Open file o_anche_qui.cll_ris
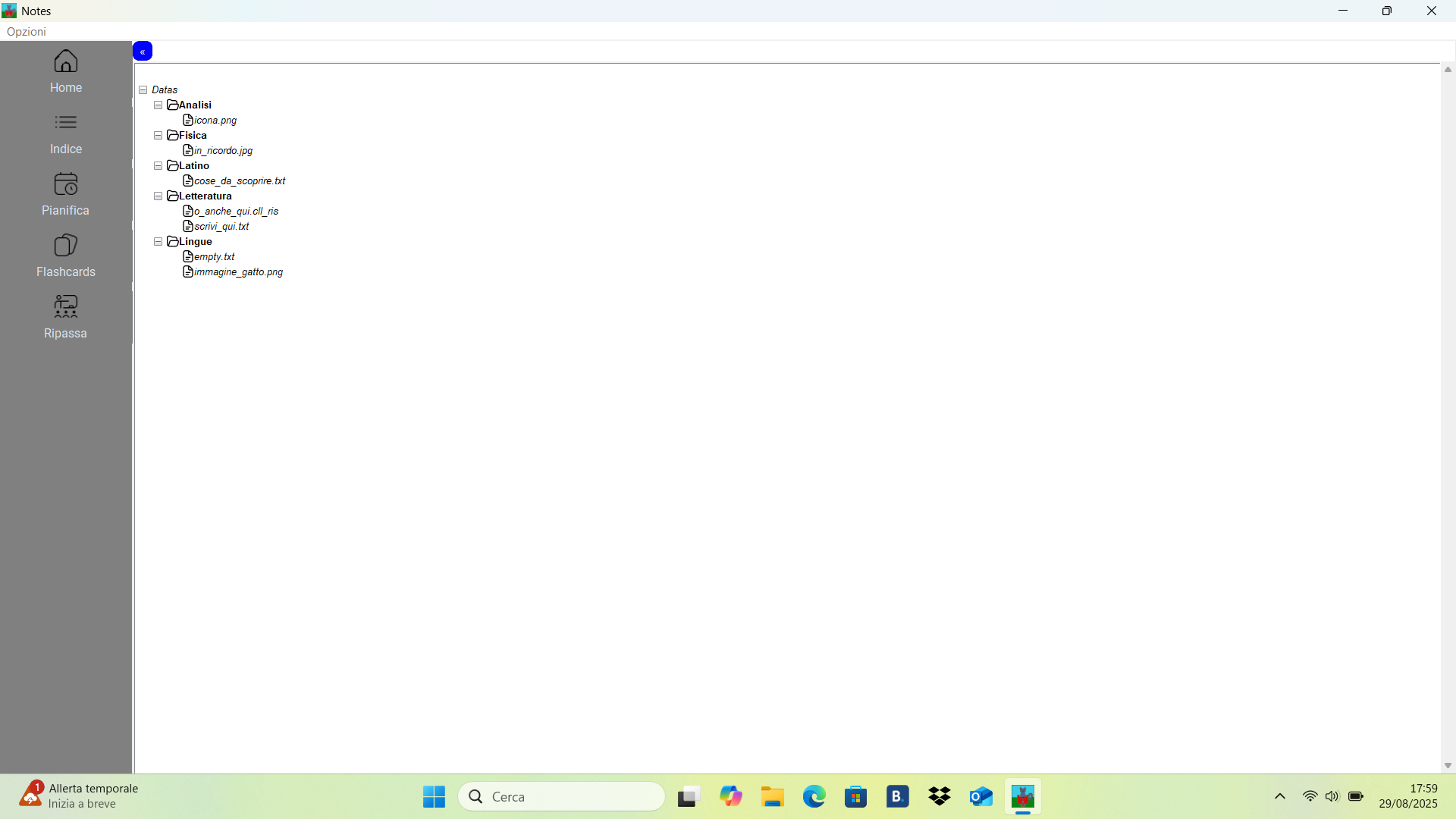The width and height of the screenshot is (1456, 819). pos(237,212)
